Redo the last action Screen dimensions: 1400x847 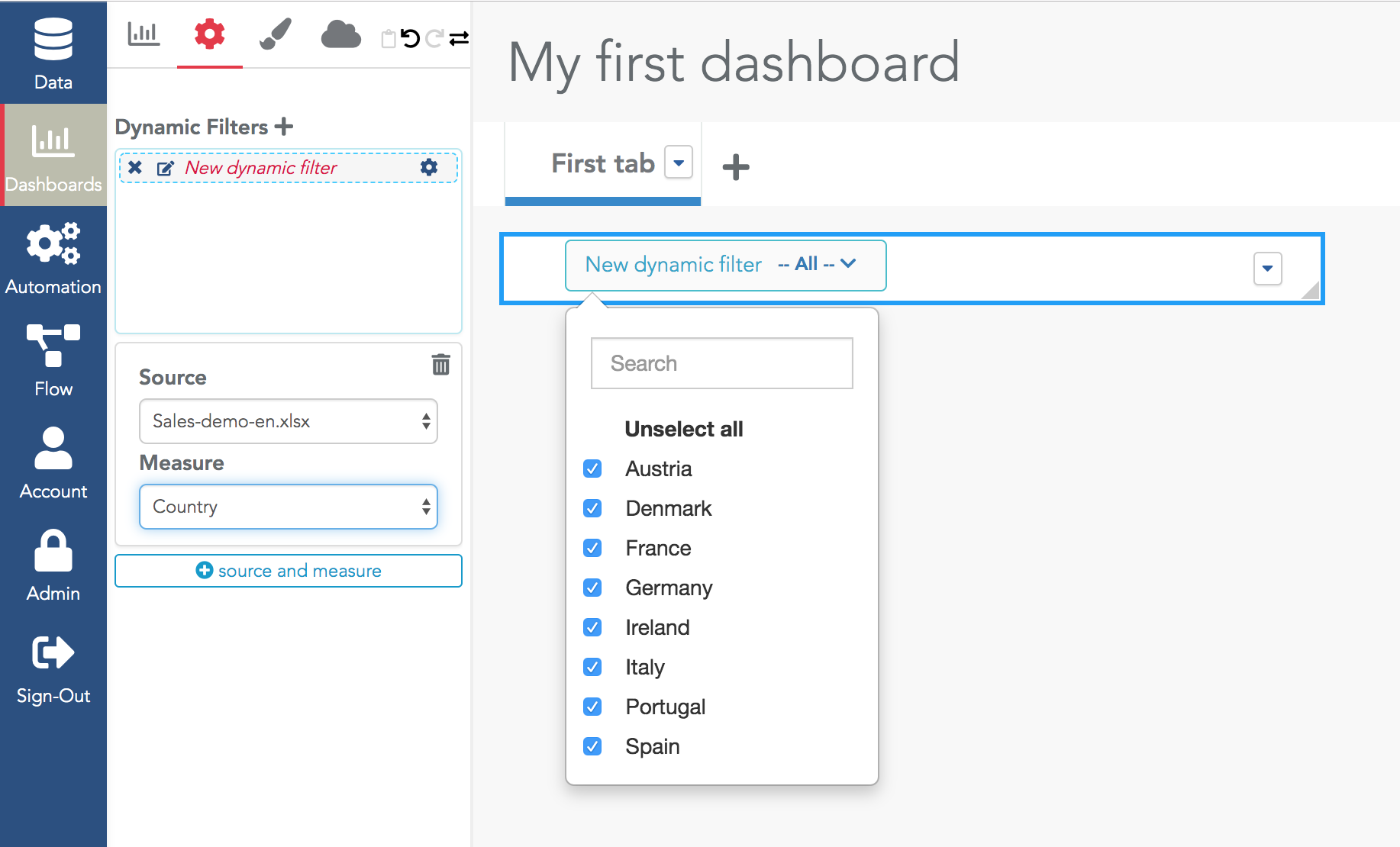click(434, 38)
